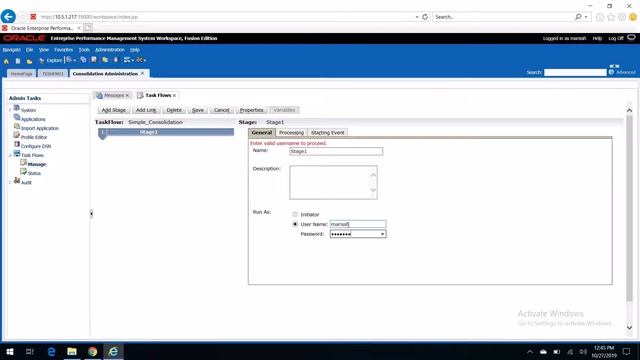Click the Add Link button
Viewport: 640px width, 360px height.
[x=146, y=110]
